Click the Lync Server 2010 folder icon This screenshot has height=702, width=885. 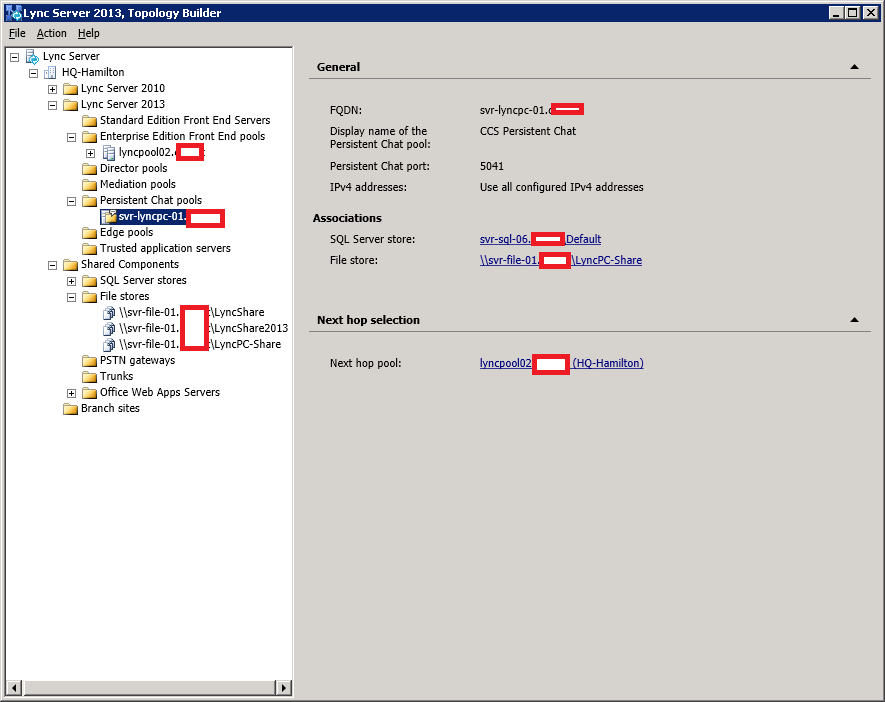[71, 89]
